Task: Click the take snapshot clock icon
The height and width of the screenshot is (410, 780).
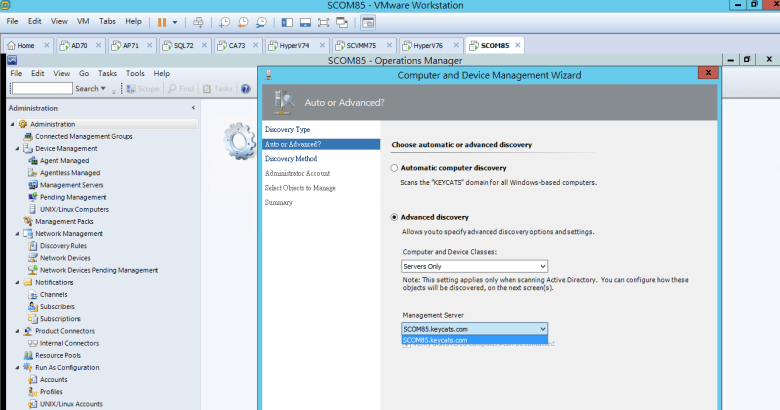Action: point(224,21)
